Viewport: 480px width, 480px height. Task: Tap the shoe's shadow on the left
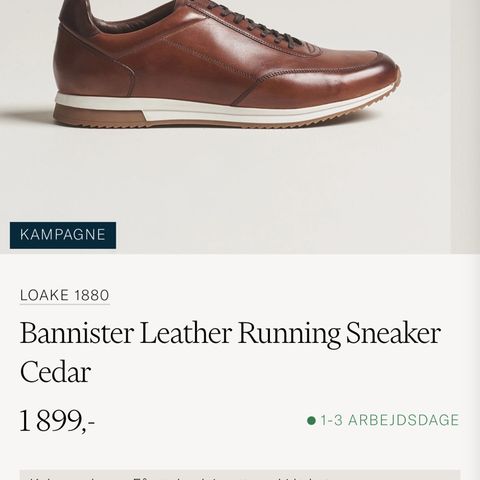27,117
